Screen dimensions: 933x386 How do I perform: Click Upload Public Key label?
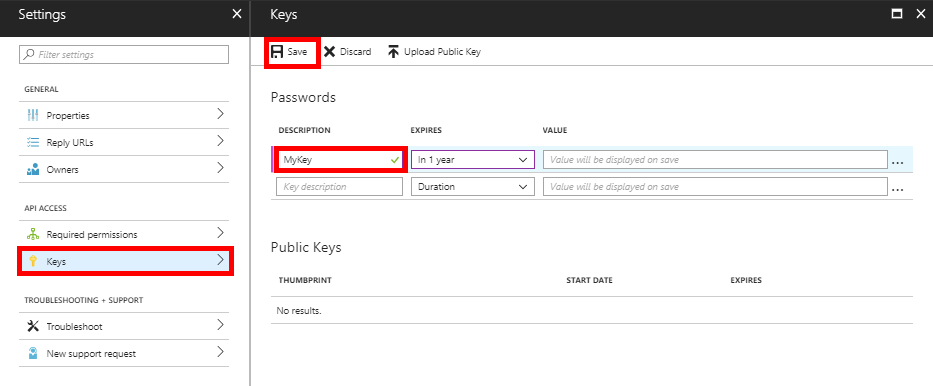(x=442, y=52)
